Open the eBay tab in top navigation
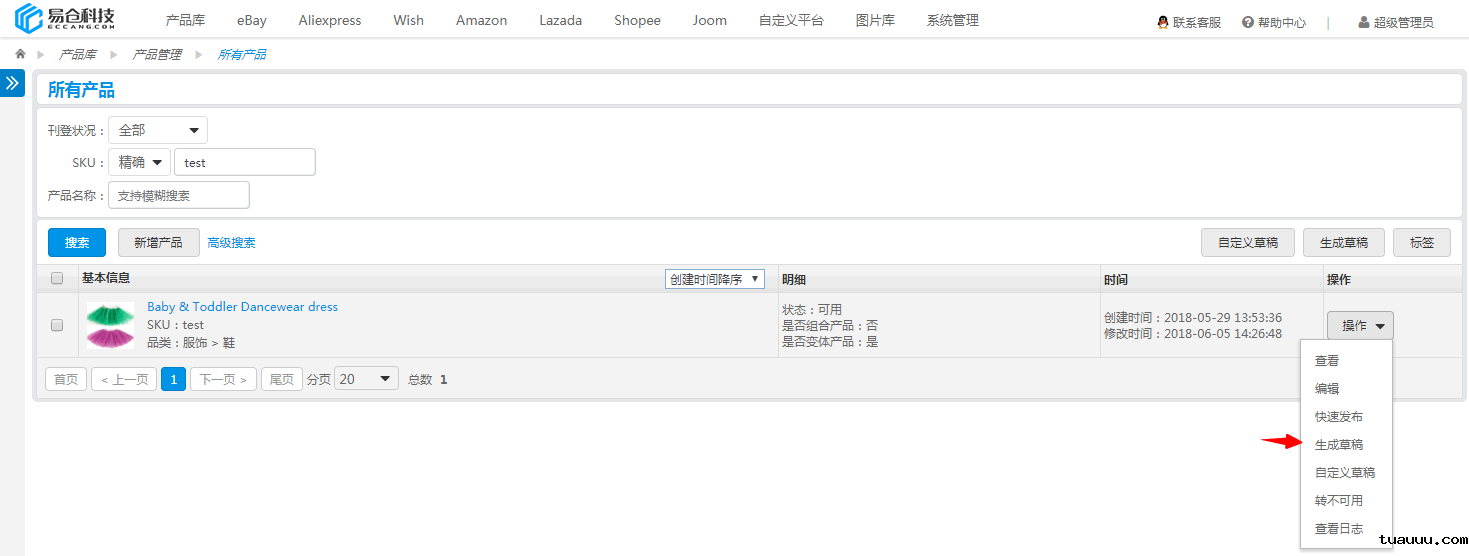This screenshot has width=1469, height=556. [x=252, y=20]
